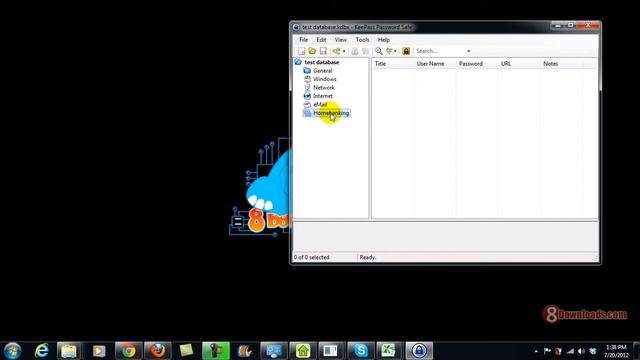Screen dimensions: 640x360
Task: Open the Help menu
Action: coord(384,40)
